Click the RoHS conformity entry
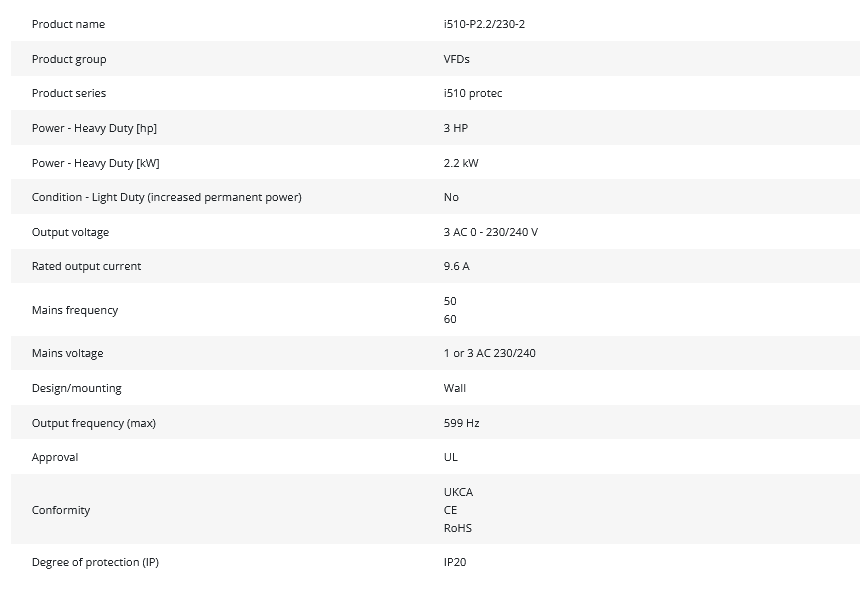Viewport: 867px width, 595px height. click(x=458, y=528)
